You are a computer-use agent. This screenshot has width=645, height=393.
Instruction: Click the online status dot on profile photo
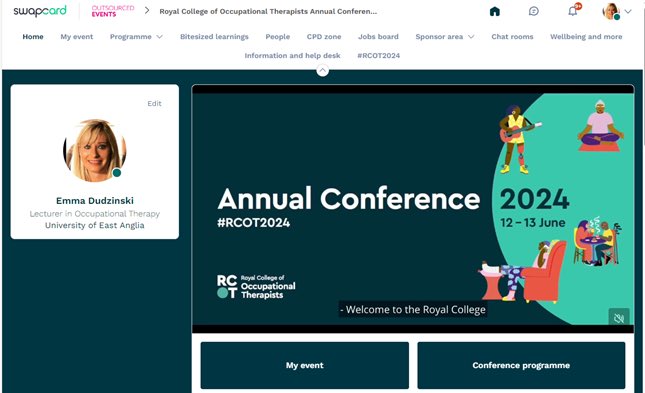click(x=117, y=173)
